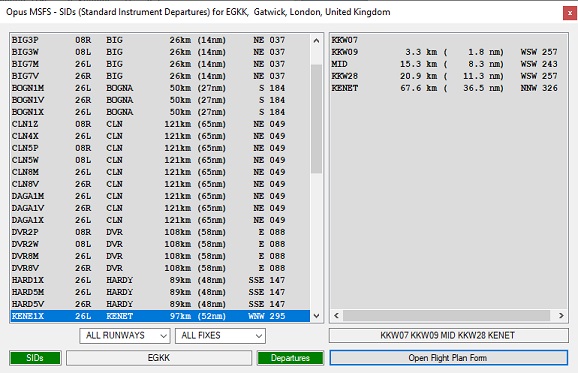578x373 pixels.
Task: Click the SID list vertical scrollbar thumb
Action: pos(316,119)
